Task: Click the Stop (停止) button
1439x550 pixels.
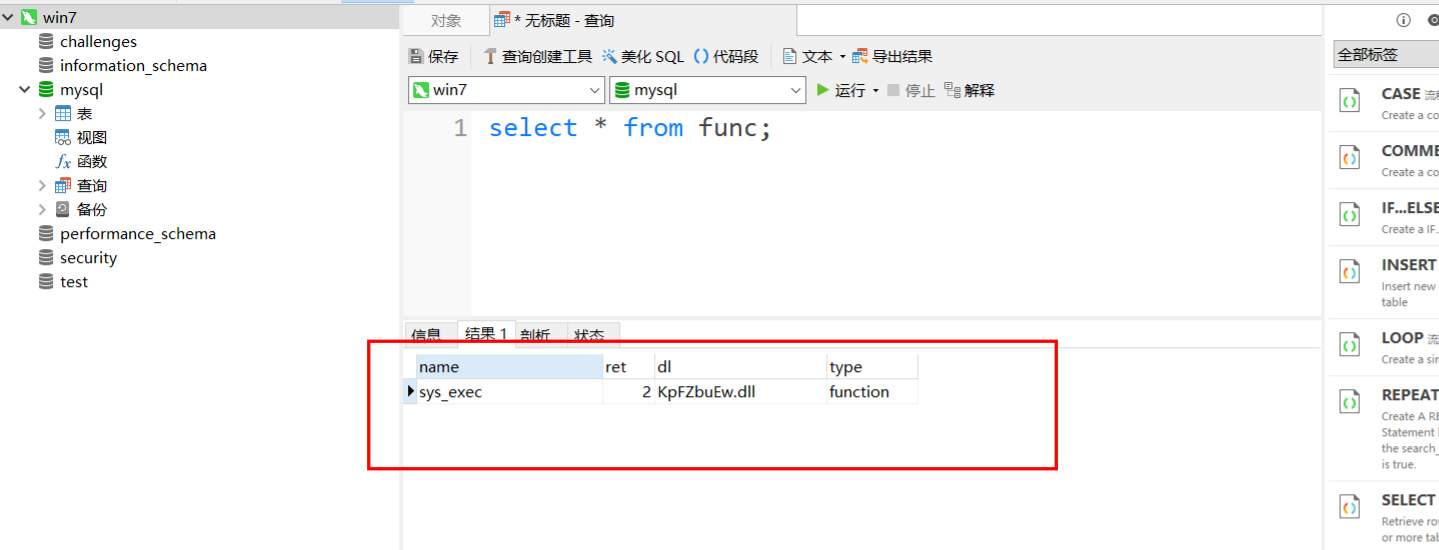Action: (x=911, y=90)
